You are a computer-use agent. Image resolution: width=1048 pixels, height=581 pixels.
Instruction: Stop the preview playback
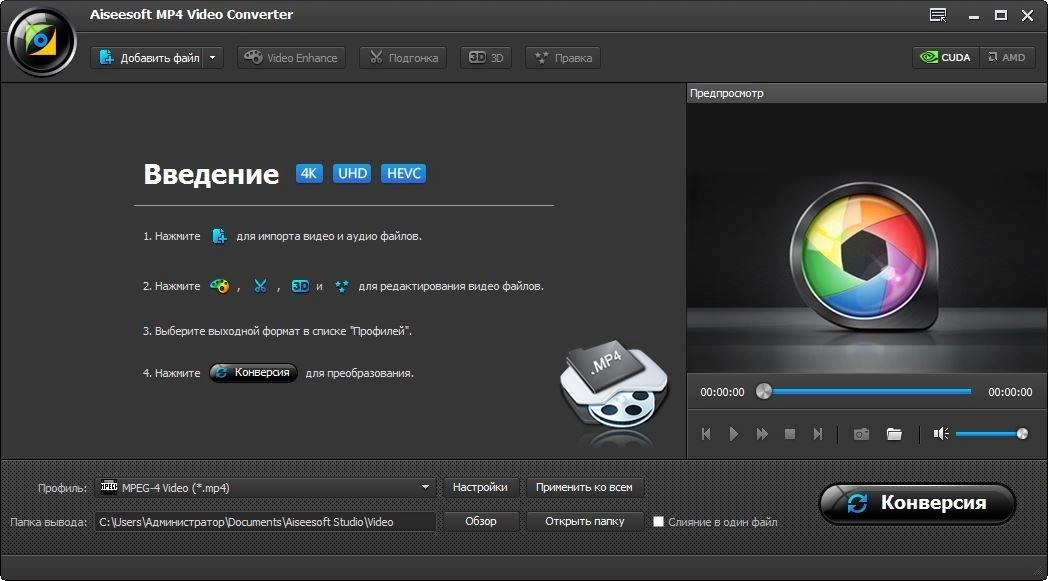pyautogui.click(x=789, y=434)
